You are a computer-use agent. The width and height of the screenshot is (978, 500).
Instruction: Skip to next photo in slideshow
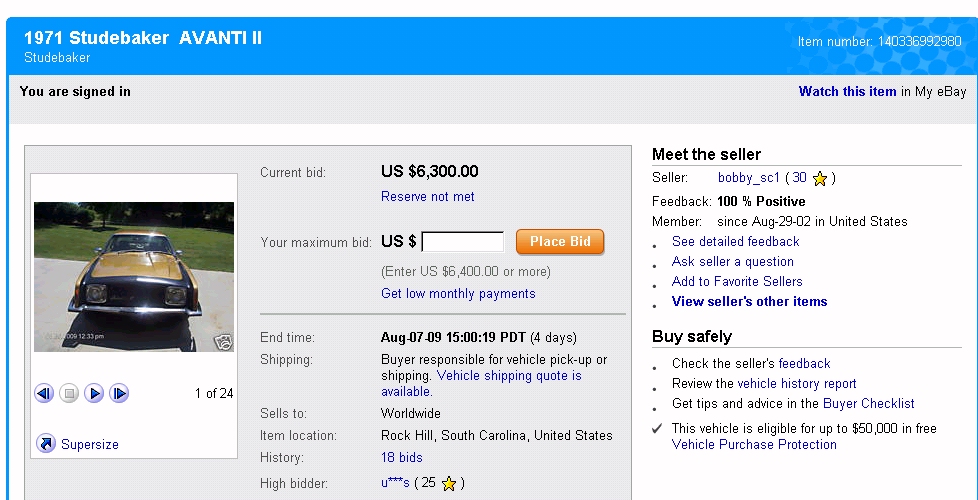[119, 394]
